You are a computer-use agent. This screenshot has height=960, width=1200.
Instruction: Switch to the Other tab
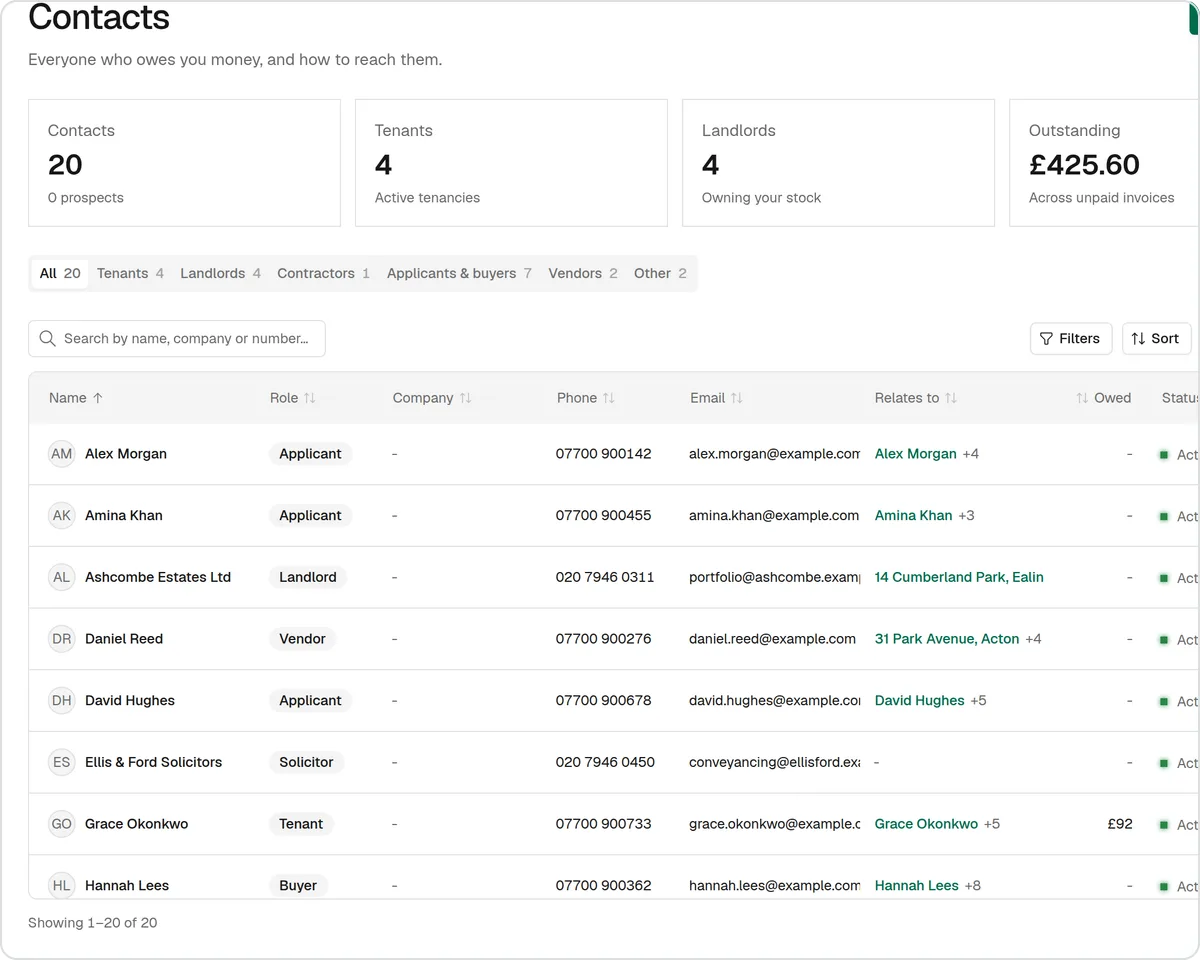click(660, 273)
